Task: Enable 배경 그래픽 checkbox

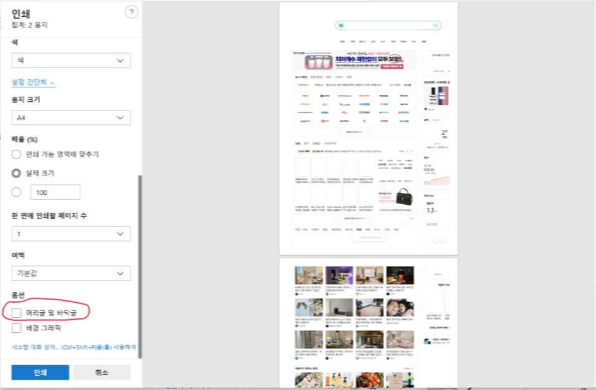Action: [16, 328]
